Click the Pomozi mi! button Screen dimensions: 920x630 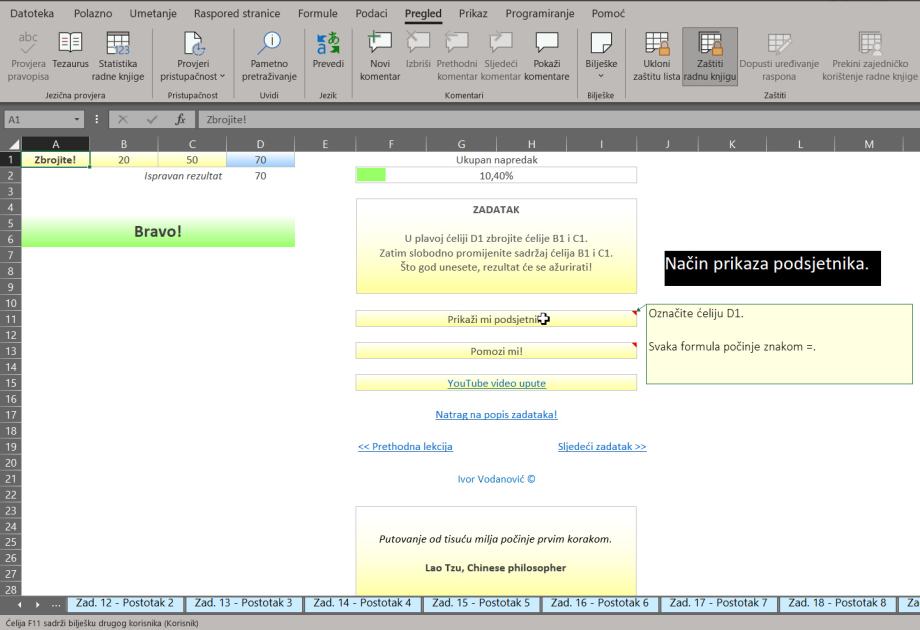tap(496, 351)
